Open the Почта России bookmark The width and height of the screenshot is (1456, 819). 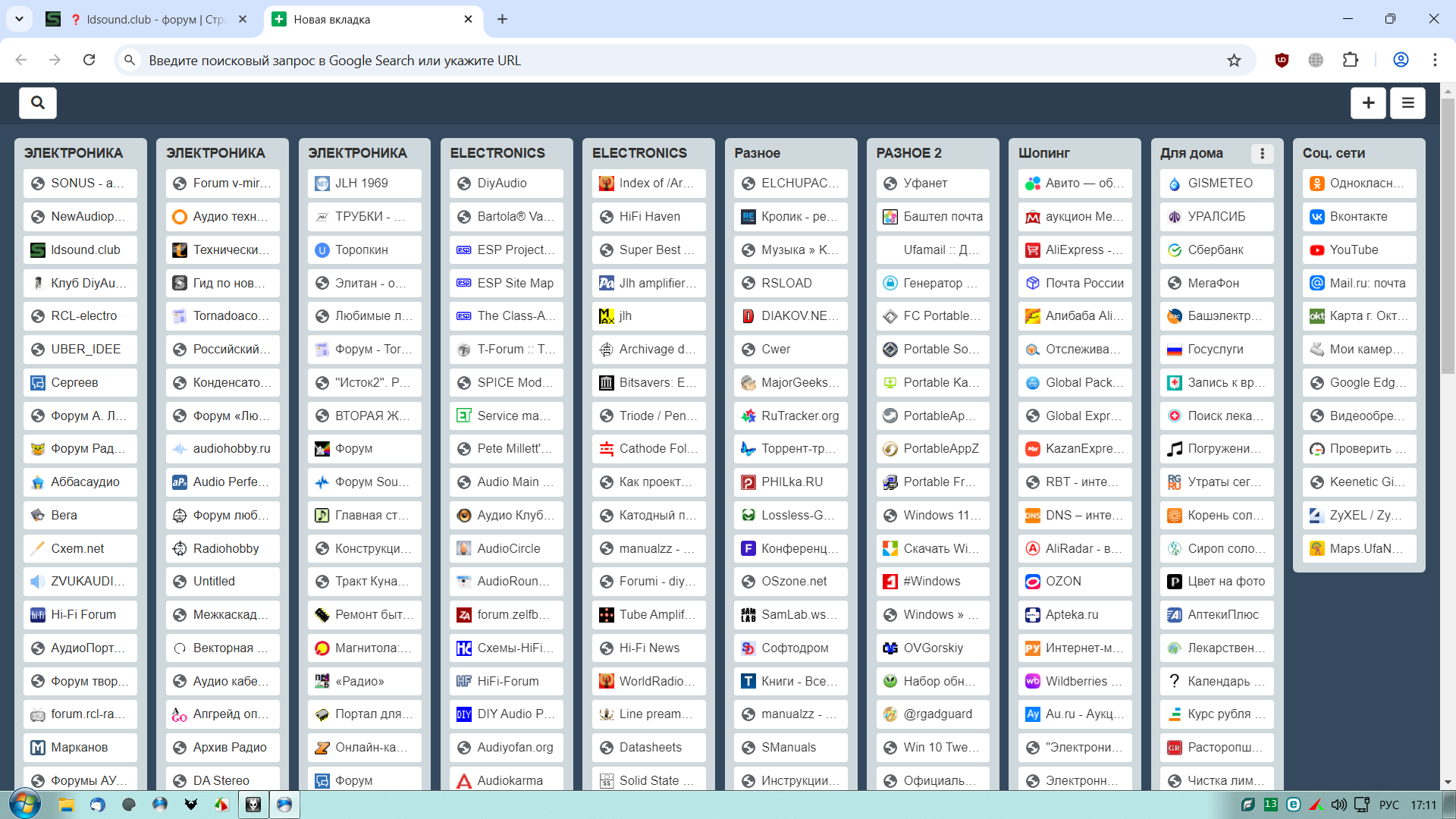[x=1075, y=283]
